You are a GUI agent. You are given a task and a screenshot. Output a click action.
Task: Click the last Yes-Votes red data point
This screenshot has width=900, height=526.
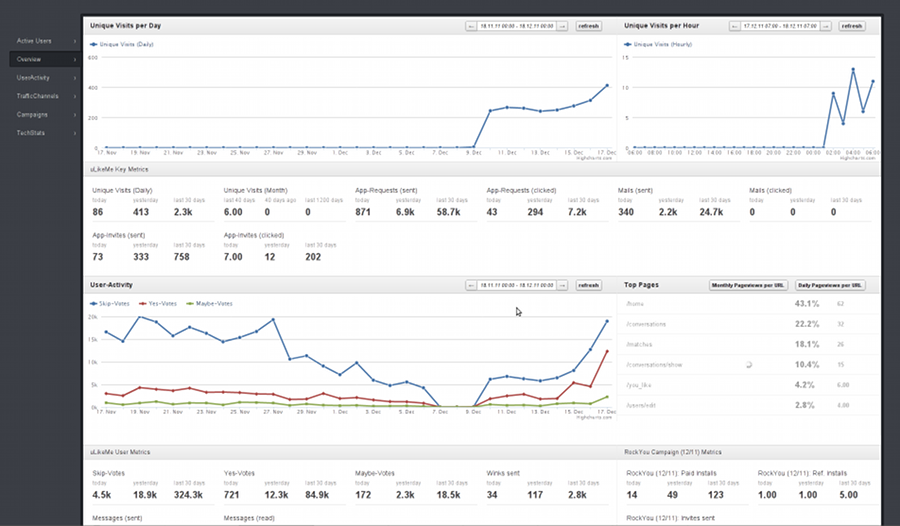point(607,351)
